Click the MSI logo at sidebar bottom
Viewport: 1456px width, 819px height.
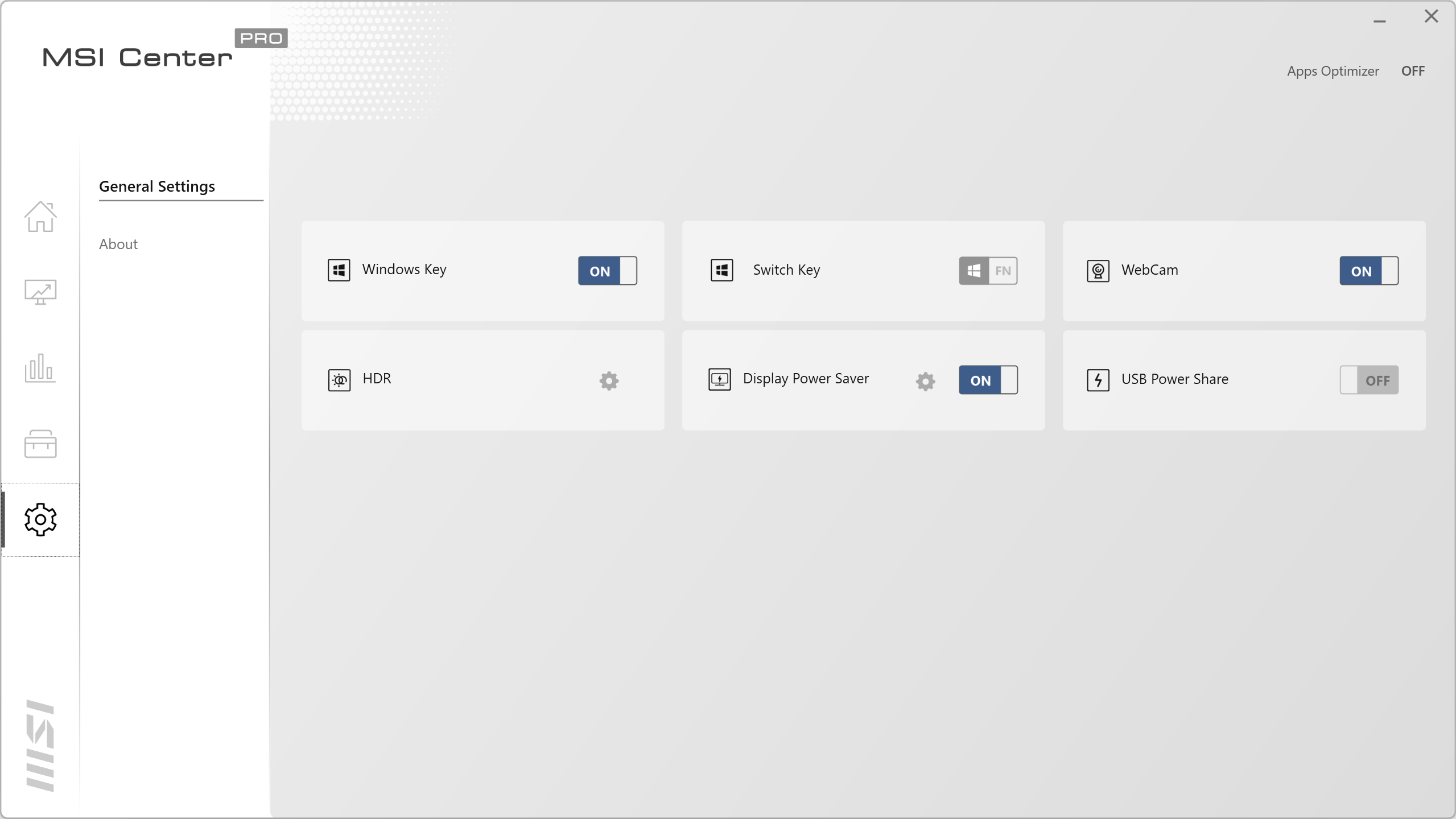tap(40, 745)
